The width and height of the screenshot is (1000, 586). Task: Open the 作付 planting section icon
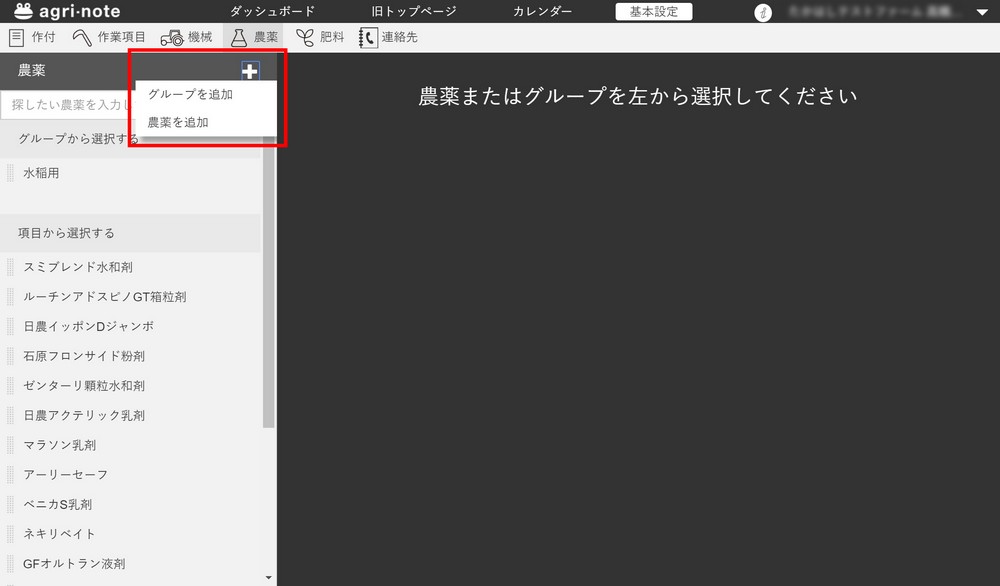coord(16,37)
